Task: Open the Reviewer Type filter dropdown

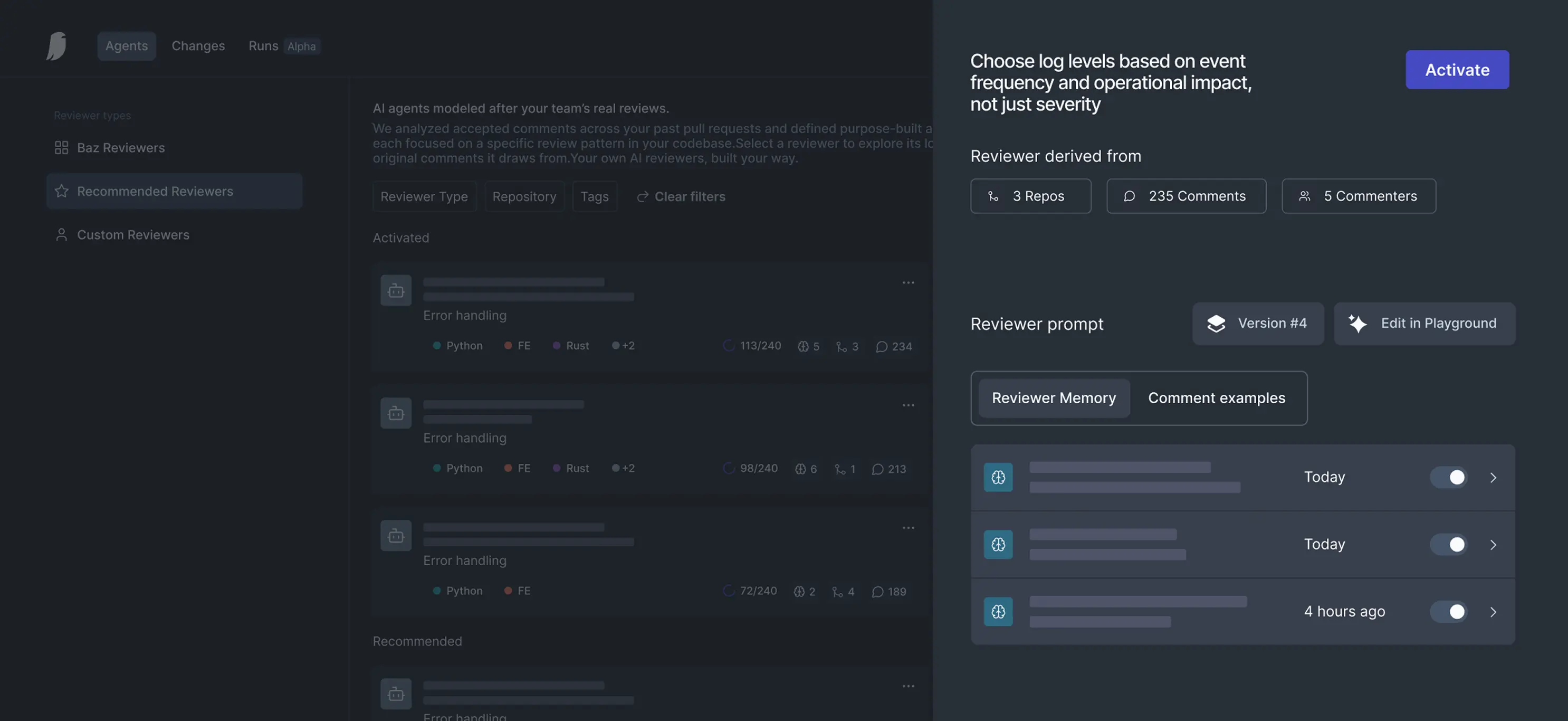Action: [x=424, y=197]
